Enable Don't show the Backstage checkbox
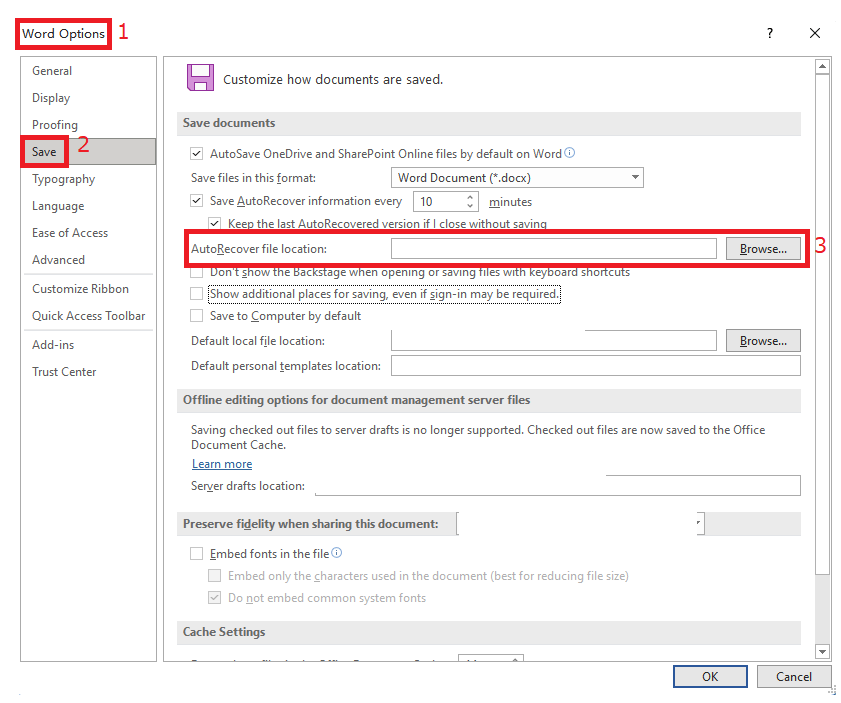The image size is (841, 703). click(x=196, y=272)
